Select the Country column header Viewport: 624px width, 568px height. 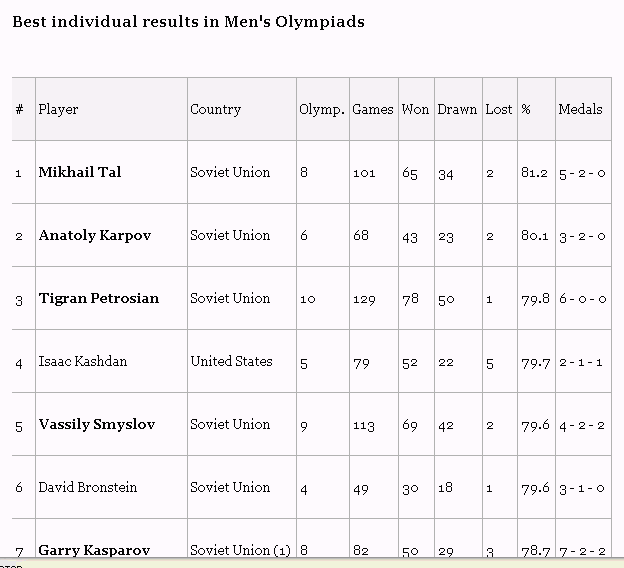[215, 109]
